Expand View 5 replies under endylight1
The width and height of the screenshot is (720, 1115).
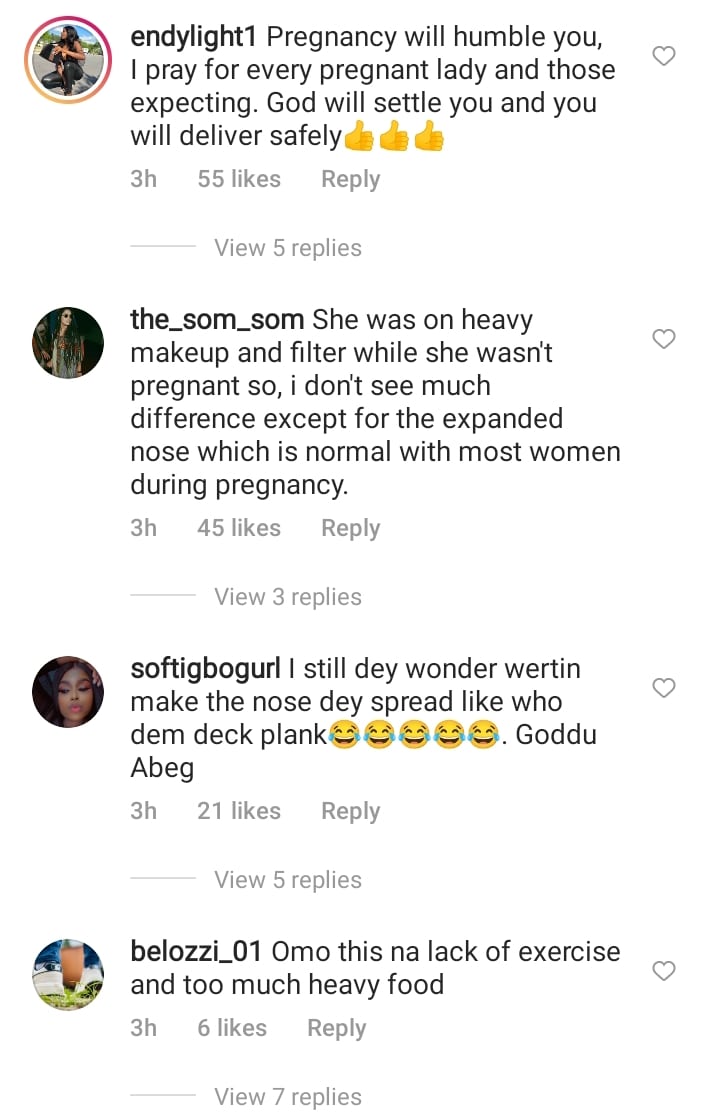pyautogui.click(x=288, y=248)
